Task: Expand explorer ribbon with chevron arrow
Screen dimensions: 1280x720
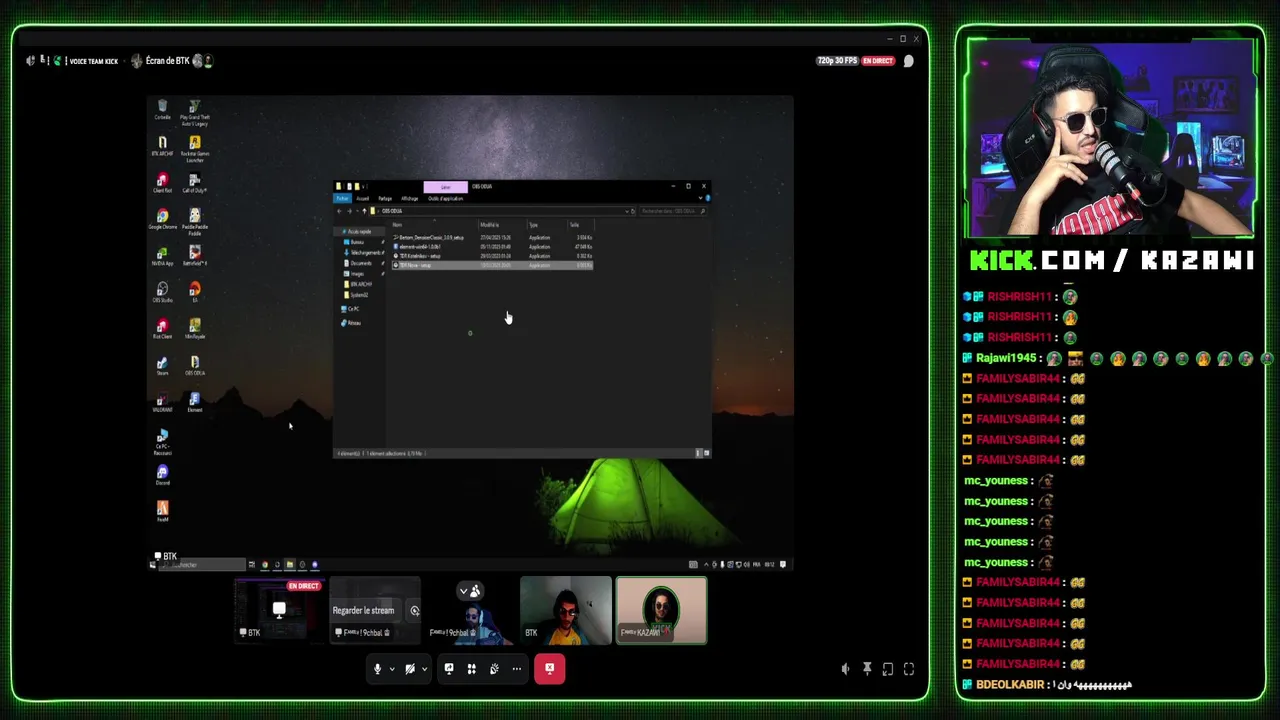Action: pos(700,198)
